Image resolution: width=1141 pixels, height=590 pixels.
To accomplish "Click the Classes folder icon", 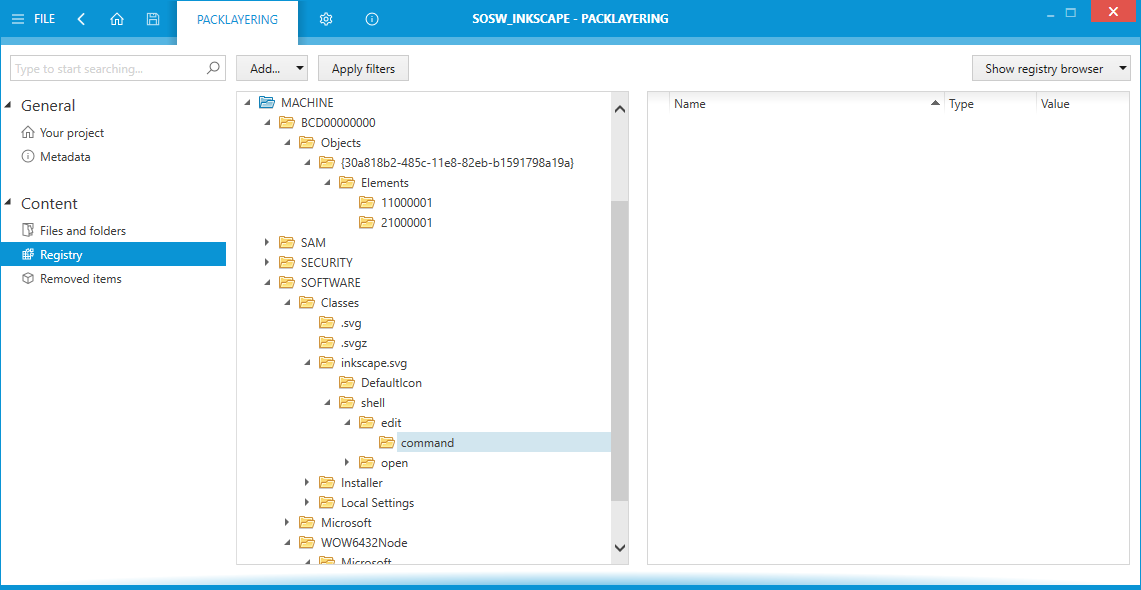I will (307, 302).
